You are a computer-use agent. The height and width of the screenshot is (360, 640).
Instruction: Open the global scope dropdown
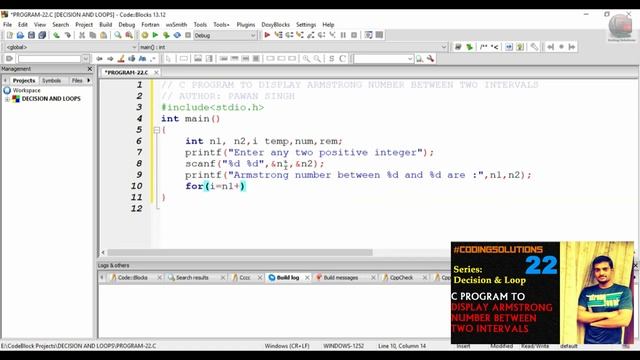(134, 47)
